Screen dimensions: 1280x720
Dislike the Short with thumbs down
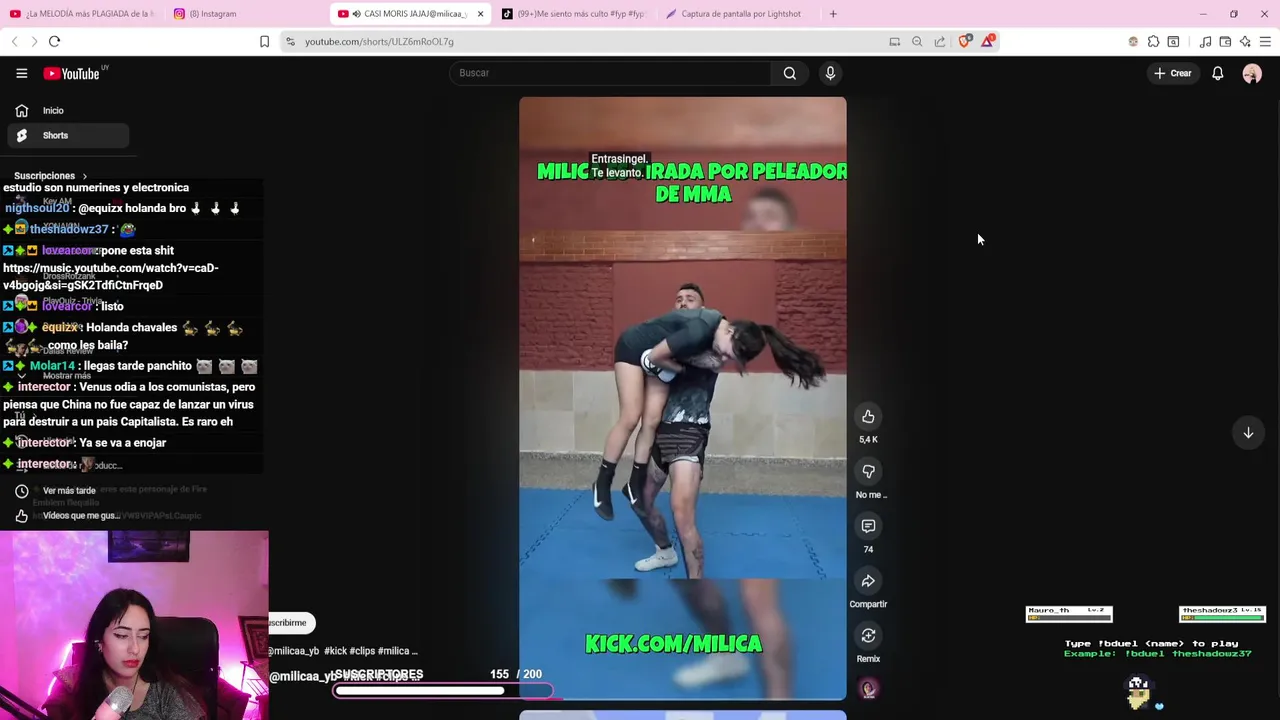point(868,471)
